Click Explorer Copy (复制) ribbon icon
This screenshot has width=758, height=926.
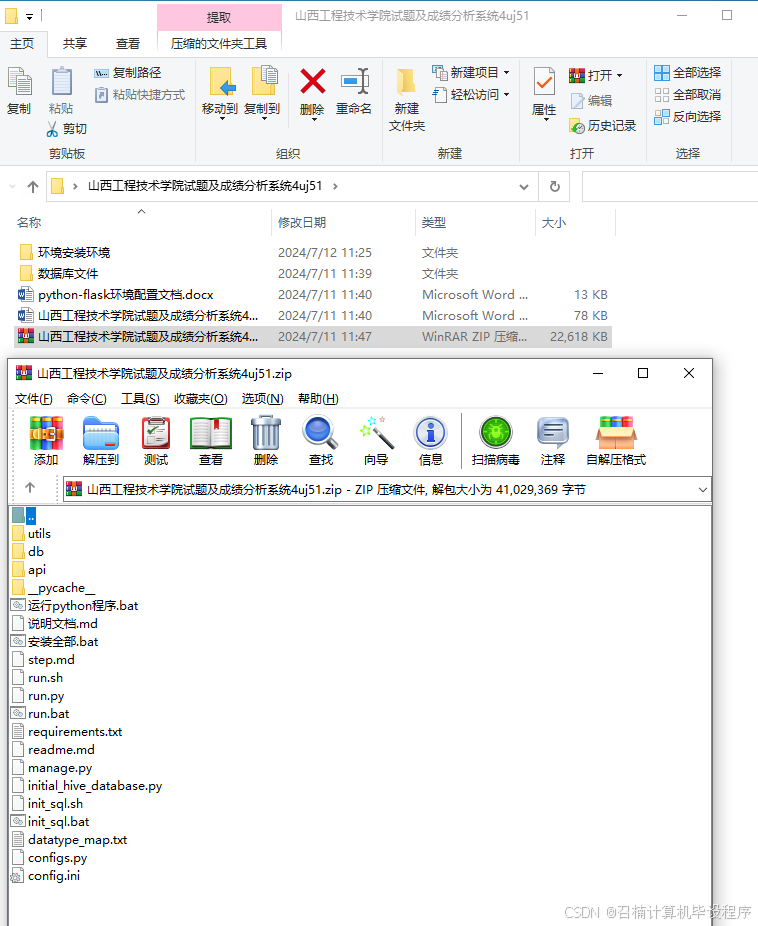pos(19,90)
